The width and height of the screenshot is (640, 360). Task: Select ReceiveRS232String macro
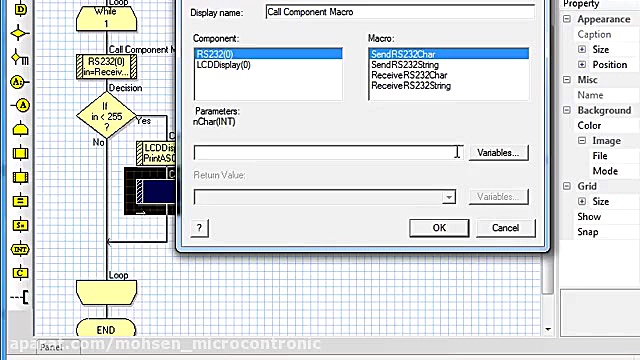449,86
